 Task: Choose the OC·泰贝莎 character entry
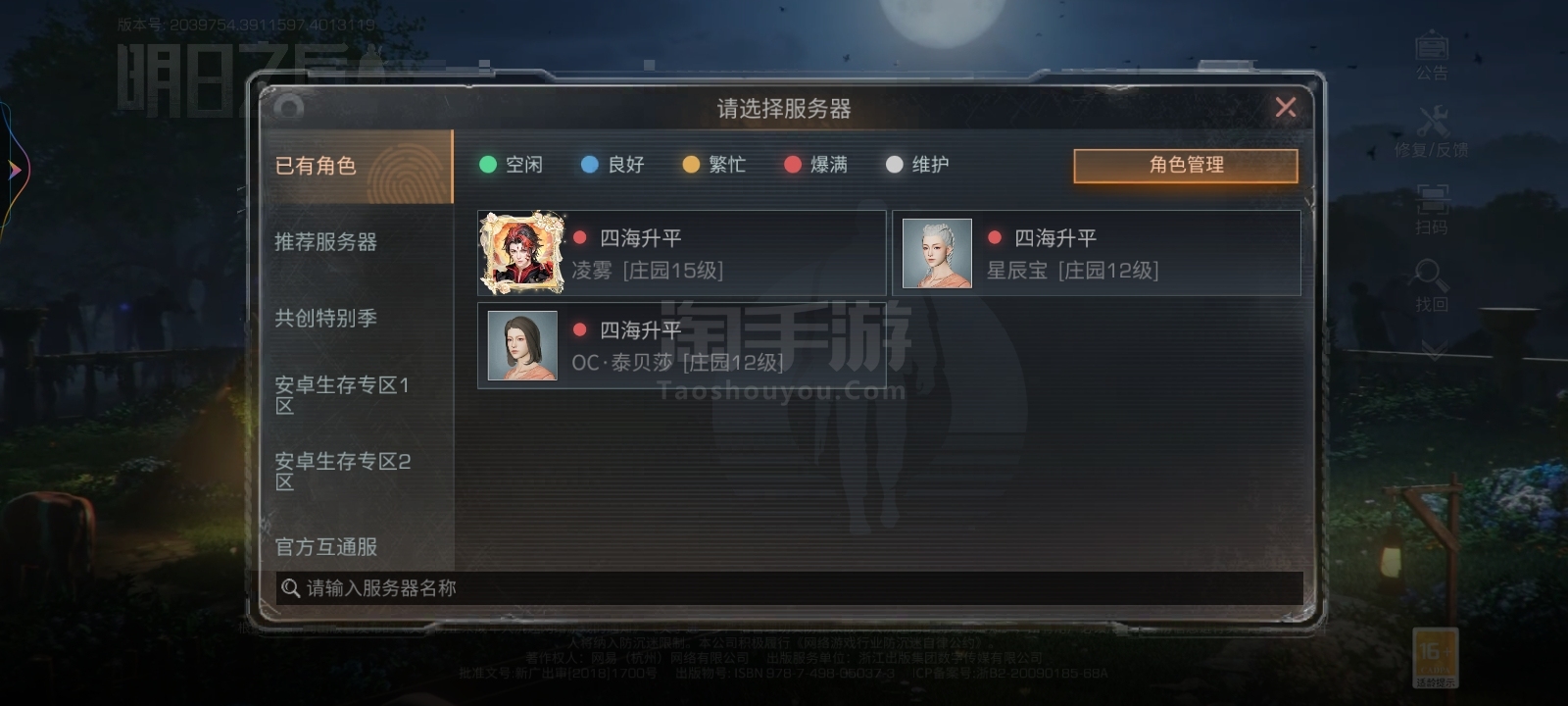coord(681,345)
